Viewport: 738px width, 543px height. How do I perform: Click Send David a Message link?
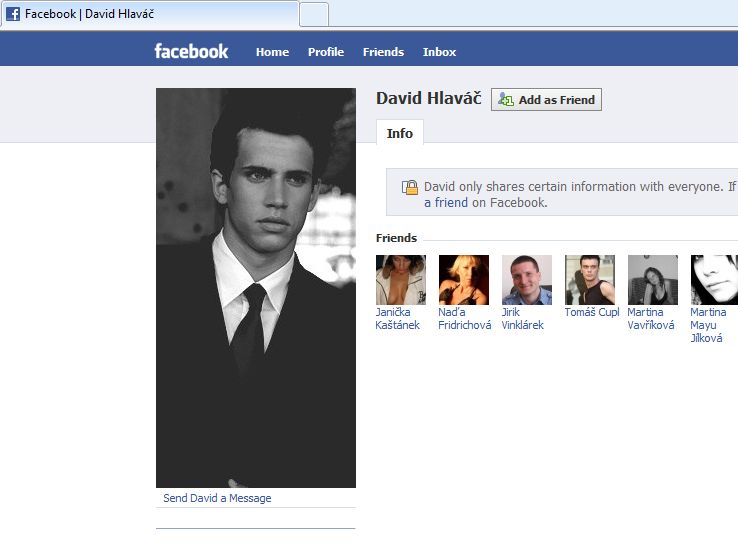pos(217,498)
